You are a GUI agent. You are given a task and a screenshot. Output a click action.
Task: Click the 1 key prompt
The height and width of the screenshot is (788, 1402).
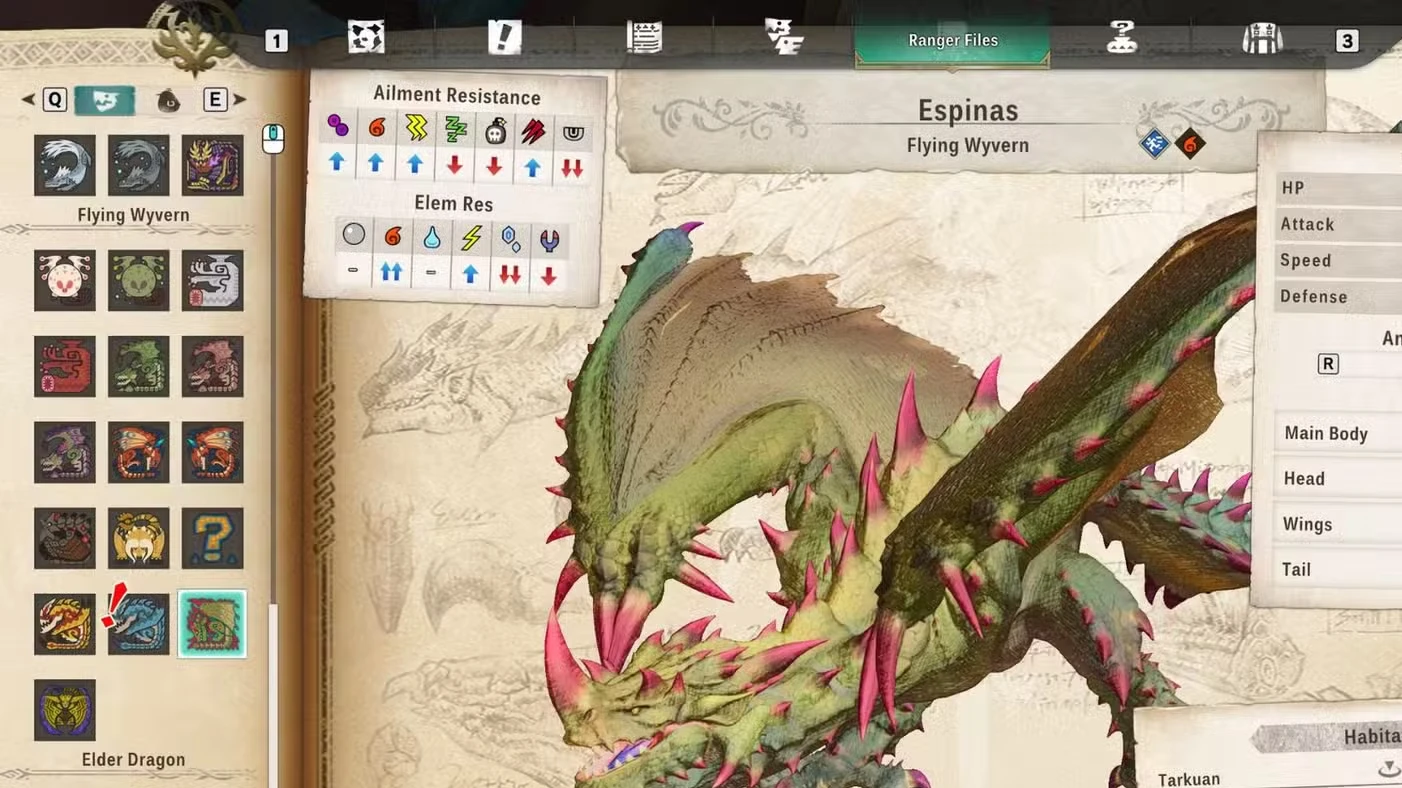coord(276,41)
